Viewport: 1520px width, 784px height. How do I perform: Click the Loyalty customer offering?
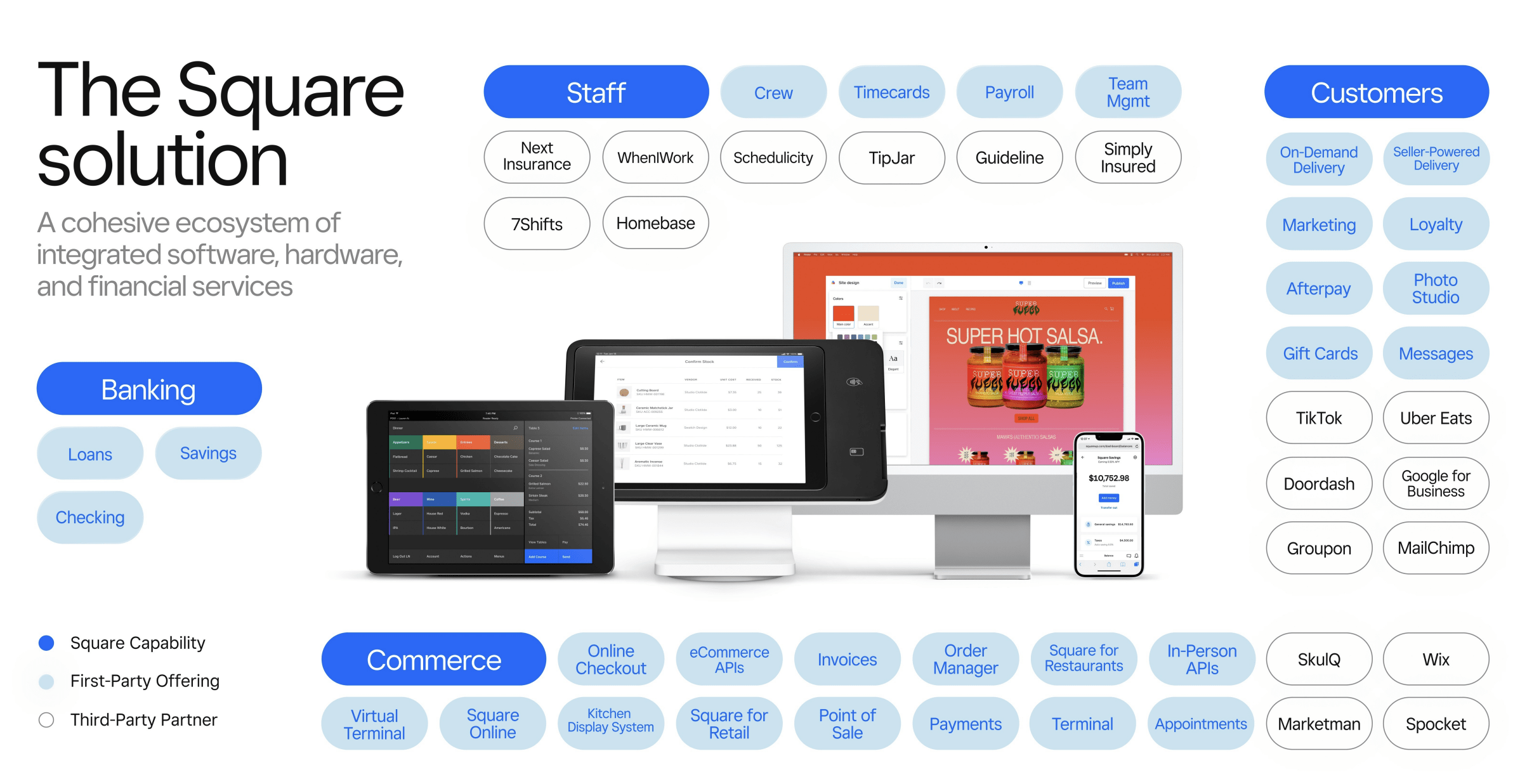pos(1437,222)
